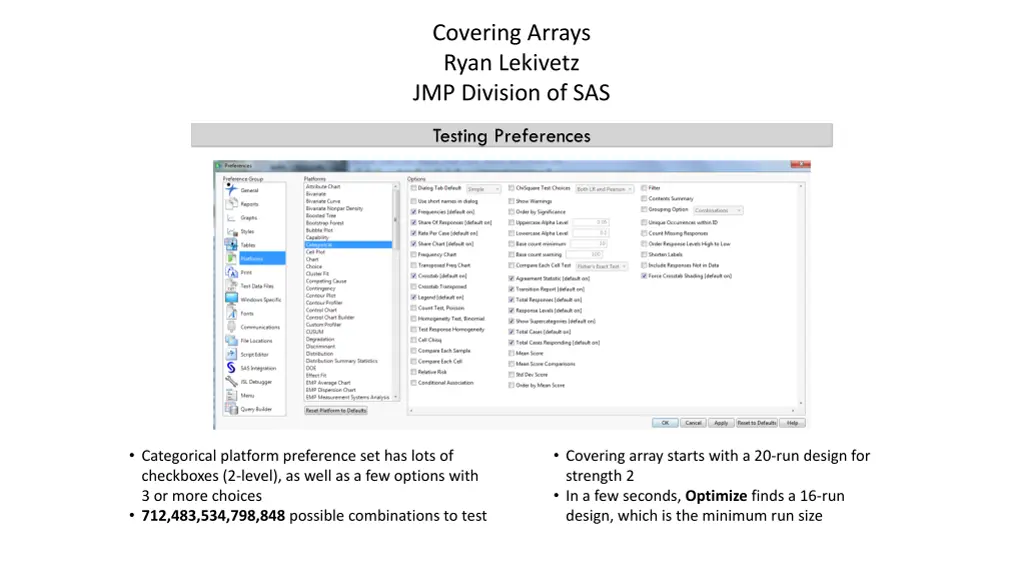The height and width of the screenshot is (576, 1024).
Task: Open the ChiSquare Test Choices dropdown
Action: click(604, 189)
